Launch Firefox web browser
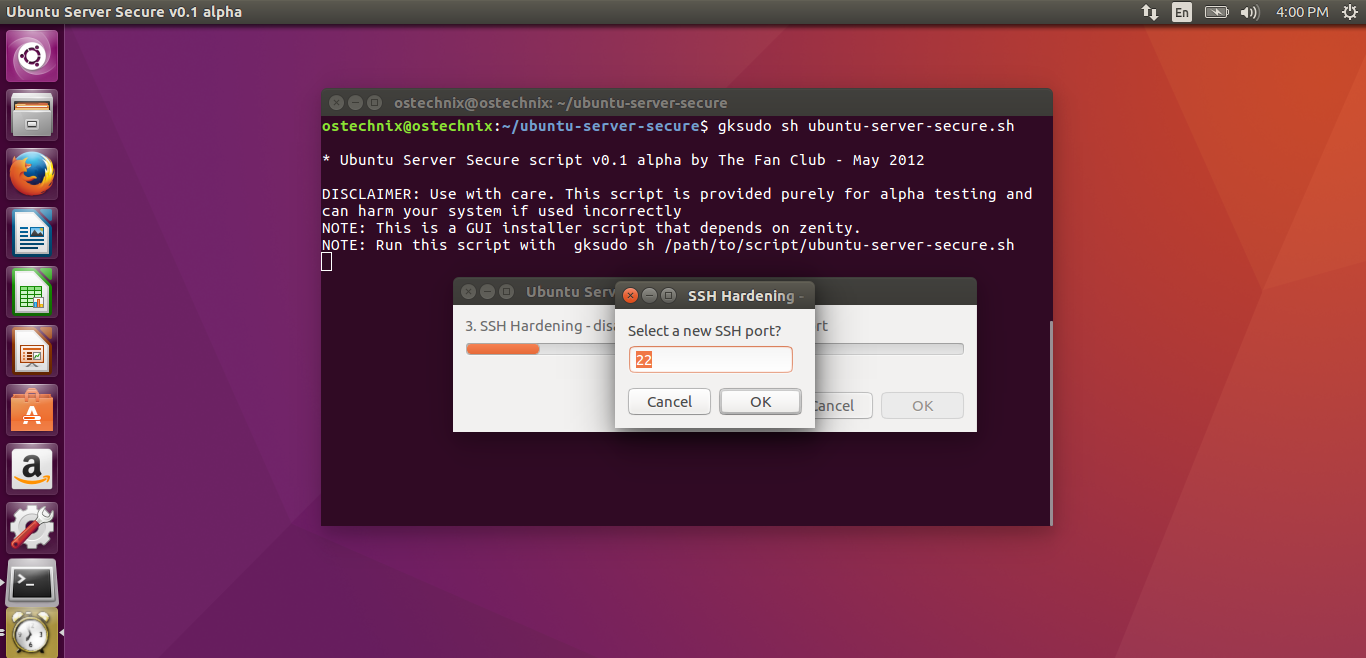This screenshot has height=658, width=1366. [33, 174]
